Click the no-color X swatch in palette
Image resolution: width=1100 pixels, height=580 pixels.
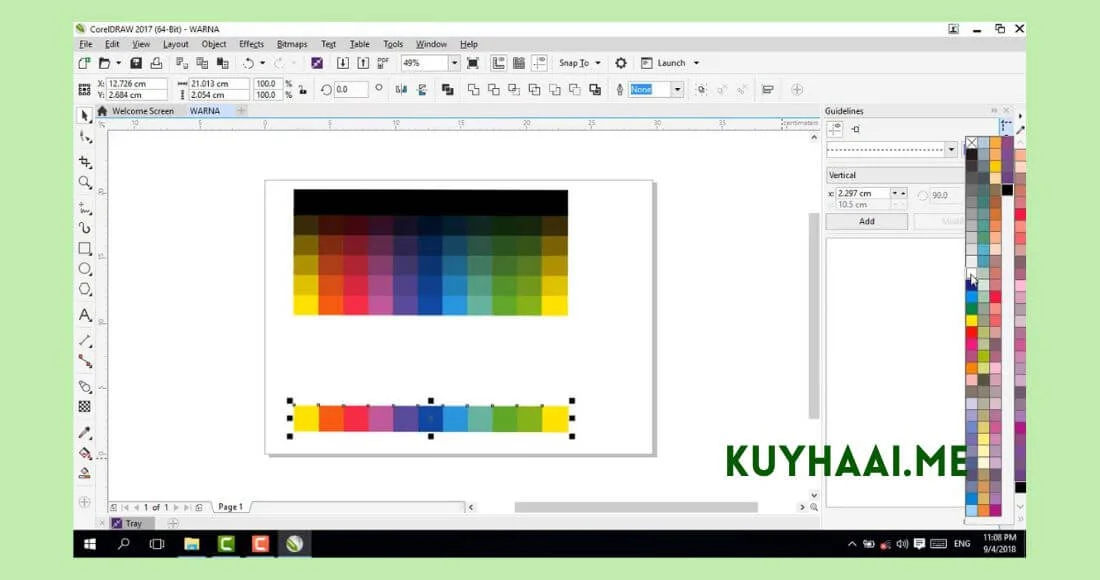[972, 142]
